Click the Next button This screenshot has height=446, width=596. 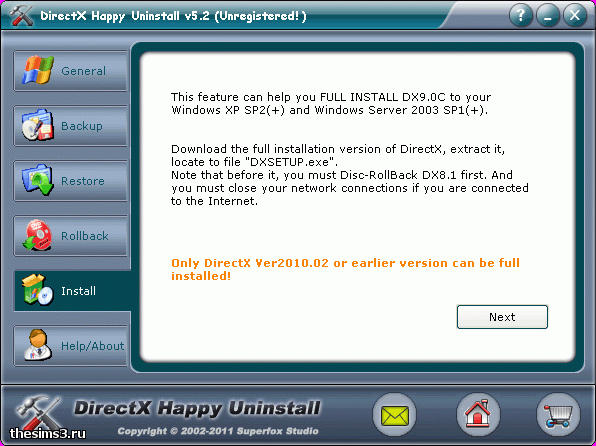point(502,317)
